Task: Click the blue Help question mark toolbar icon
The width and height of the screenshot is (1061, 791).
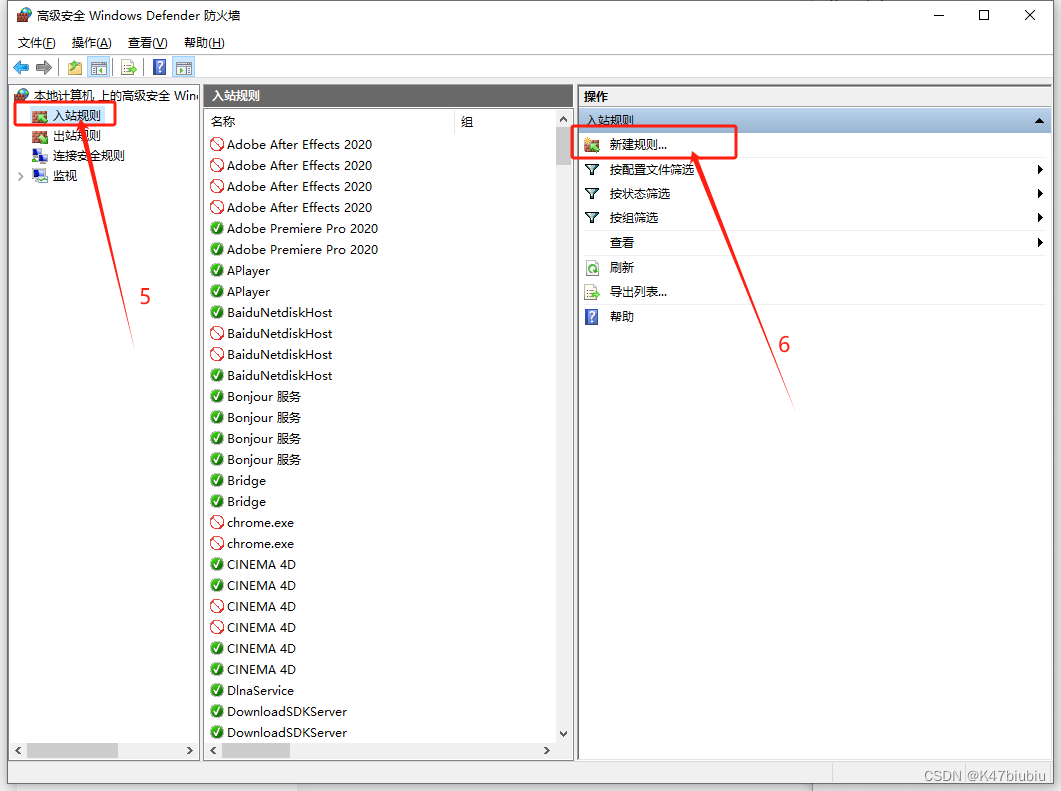Action: pyautogui.click(x=160, y=68)
